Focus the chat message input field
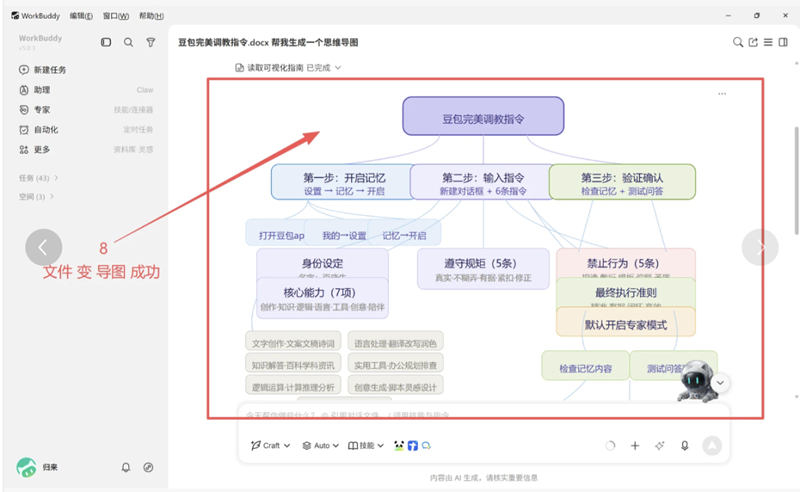The height and width of the screenshot is (492, 800). click(x=483, y=415)
